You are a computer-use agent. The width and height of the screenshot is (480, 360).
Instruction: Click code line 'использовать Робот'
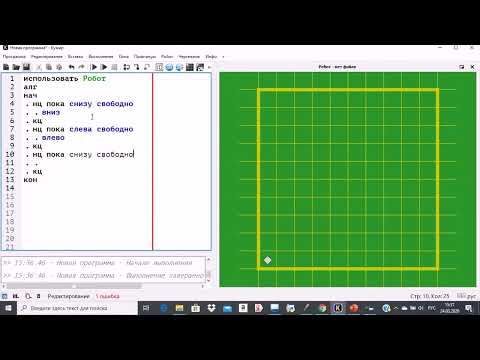coord(65,79)
